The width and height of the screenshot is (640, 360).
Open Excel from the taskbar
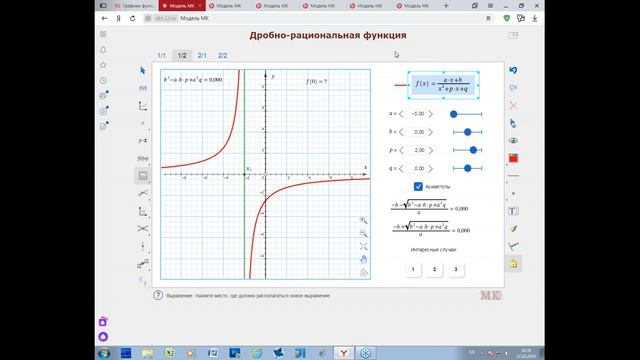pos(169,353)
